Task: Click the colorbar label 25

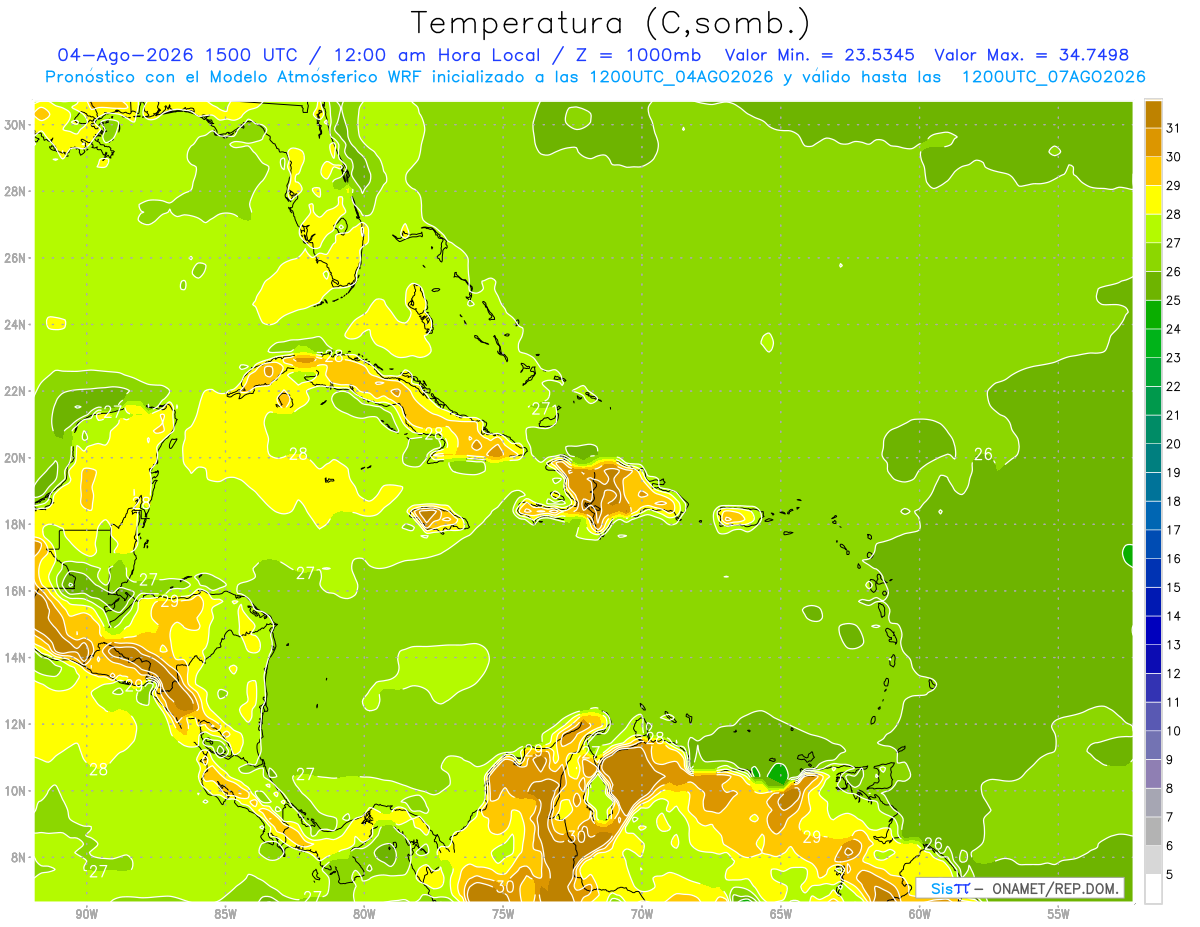Action: click(1173, 300)
